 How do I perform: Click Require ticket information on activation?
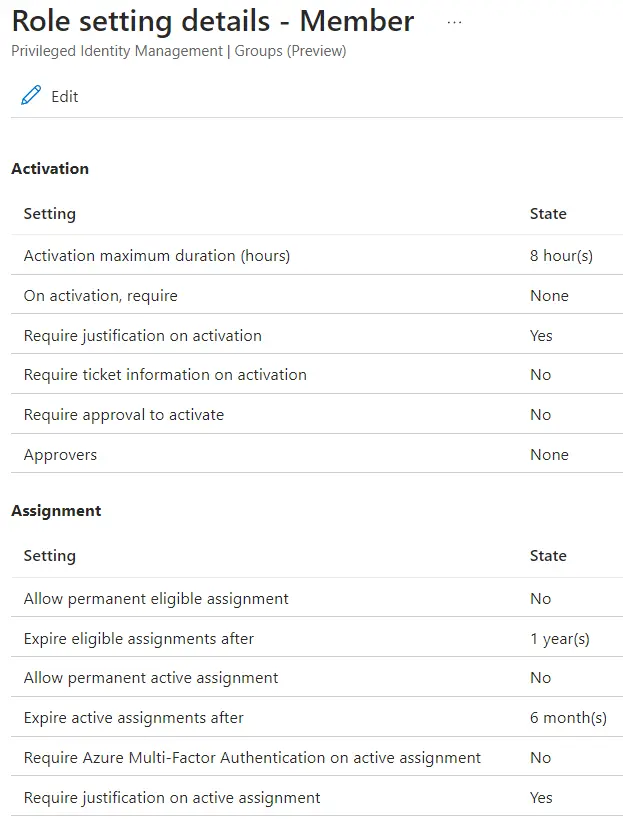pos(165,375)
